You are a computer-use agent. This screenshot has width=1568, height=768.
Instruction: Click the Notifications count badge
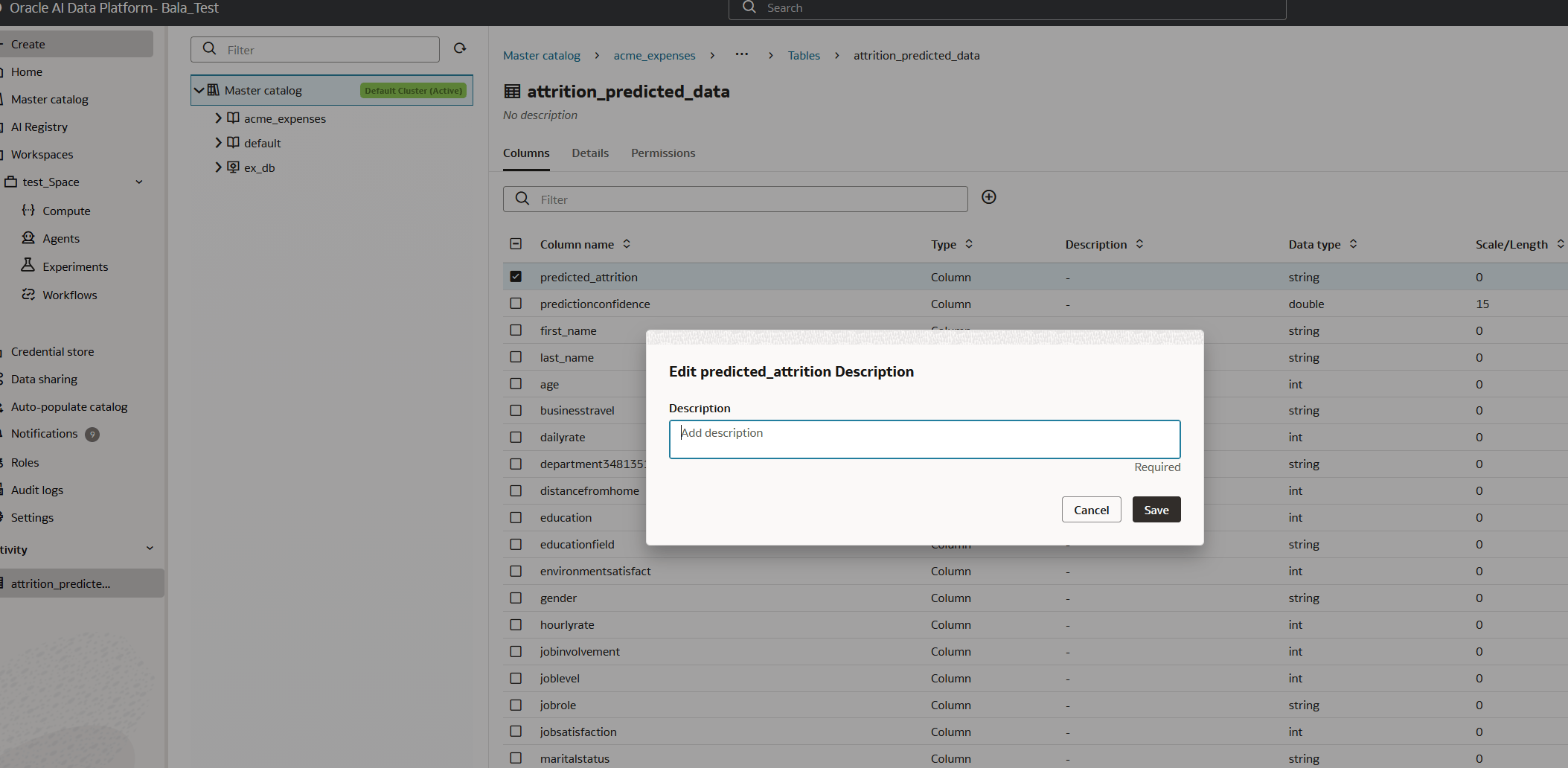point(92,435)
